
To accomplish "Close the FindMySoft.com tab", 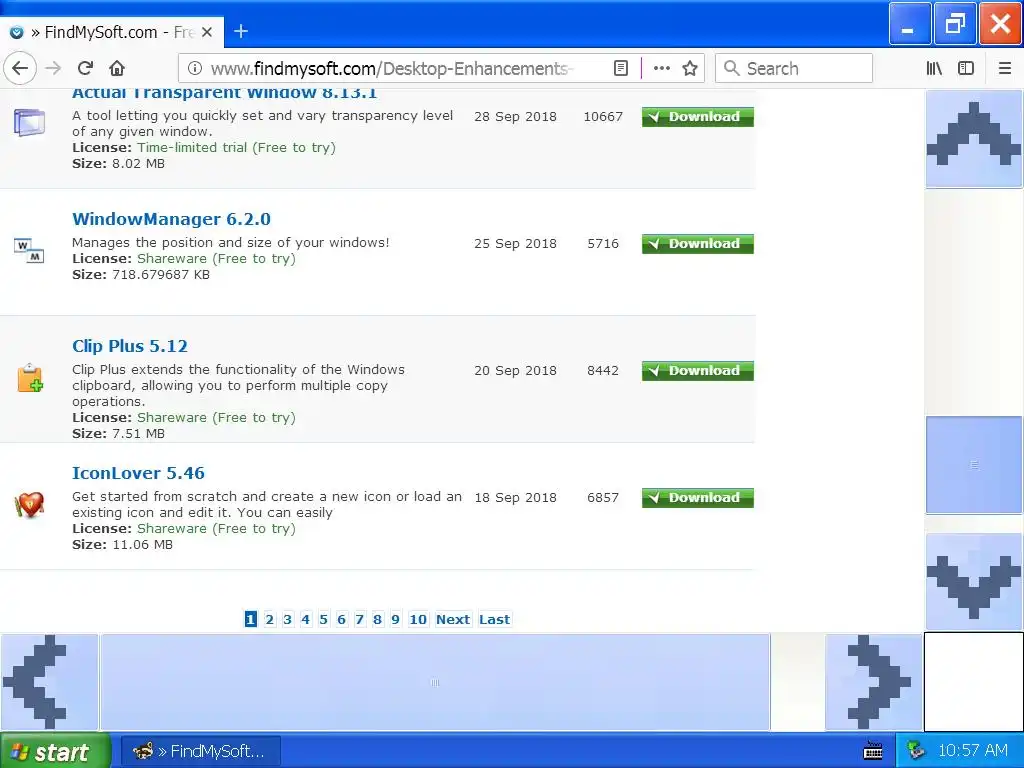I will [207, 32].
